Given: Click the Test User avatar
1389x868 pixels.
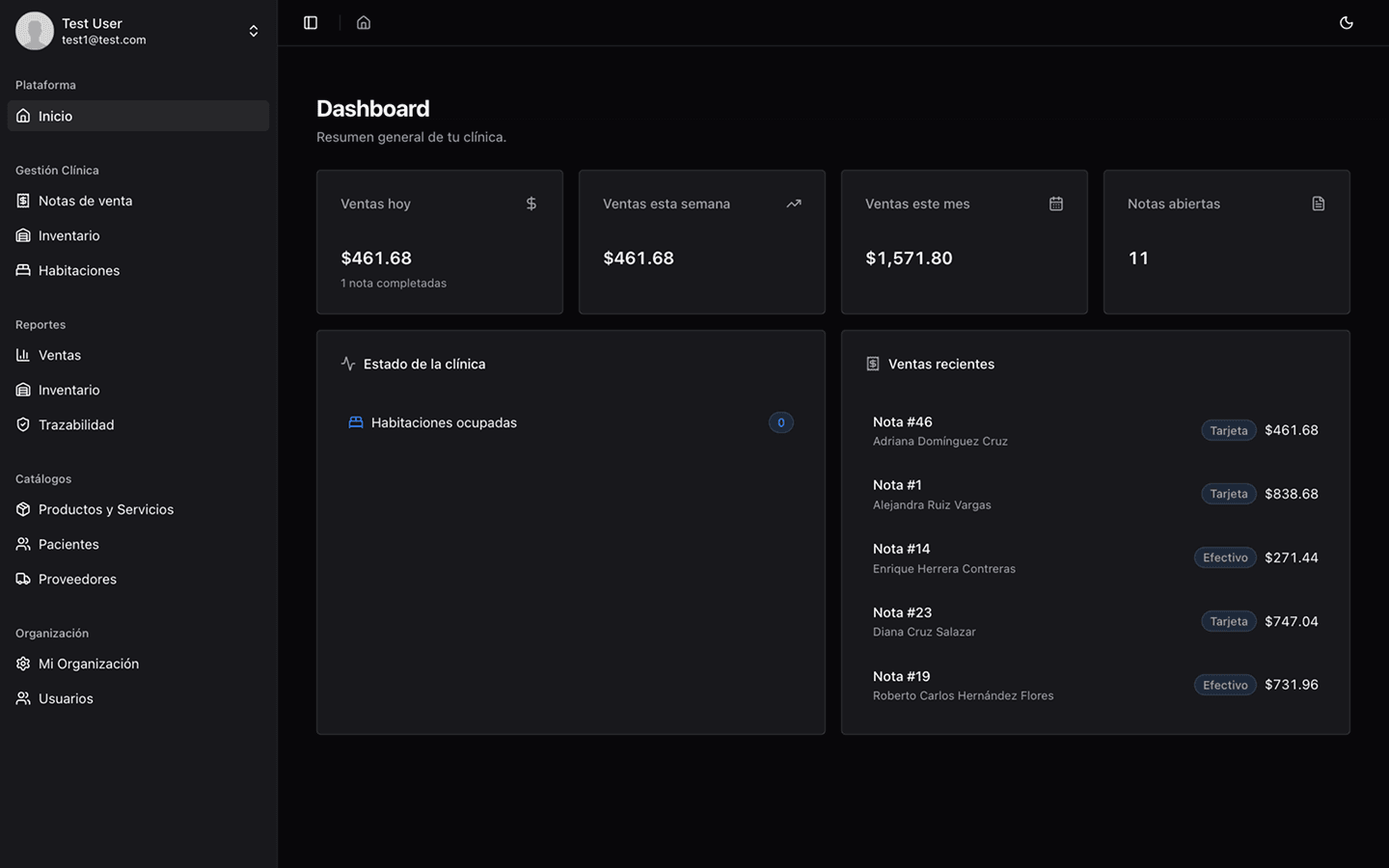Looking at the screenshot, I should point(35,31).
